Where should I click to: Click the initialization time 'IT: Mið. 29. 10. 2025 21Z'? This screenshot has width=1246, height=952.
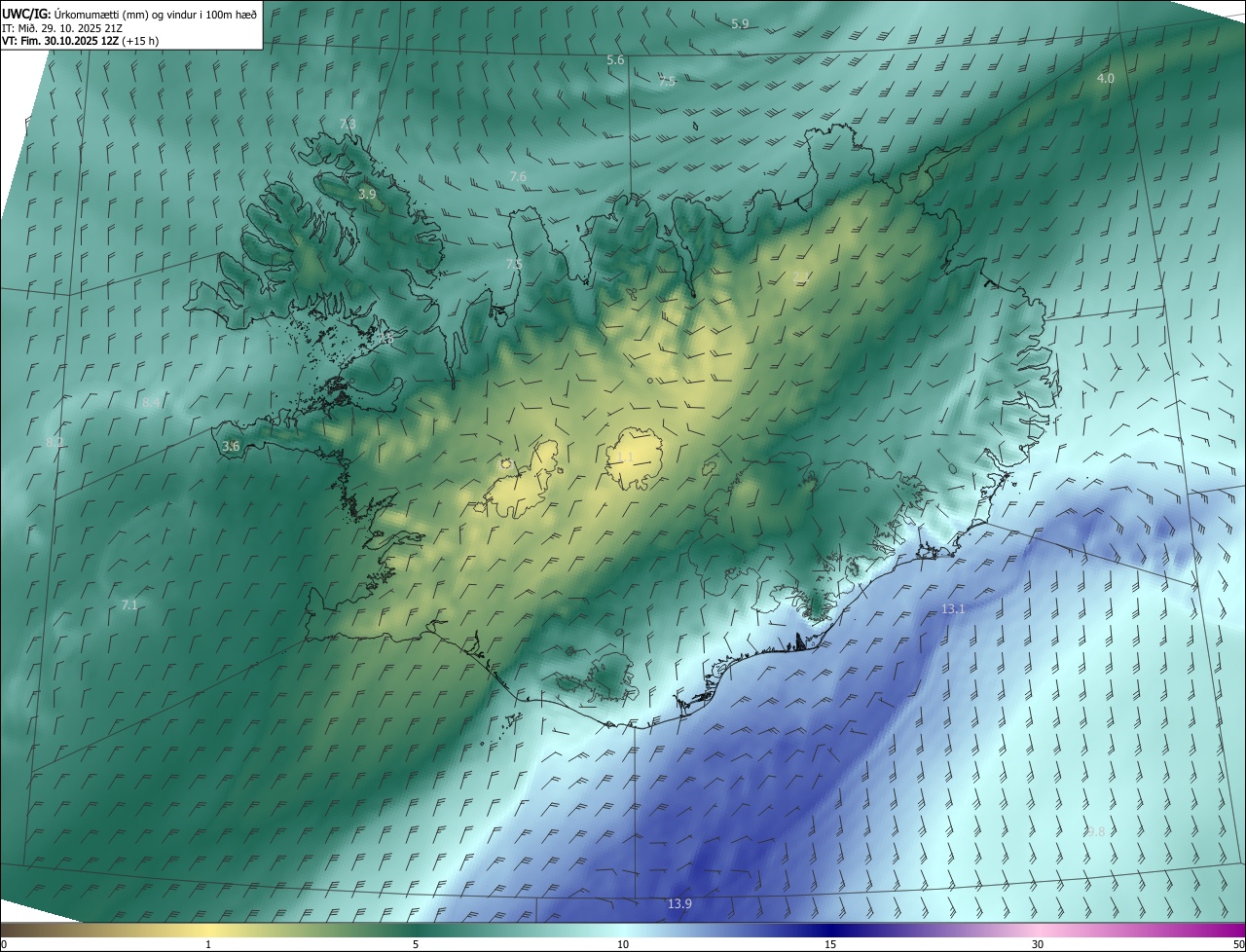pos(61,28)
